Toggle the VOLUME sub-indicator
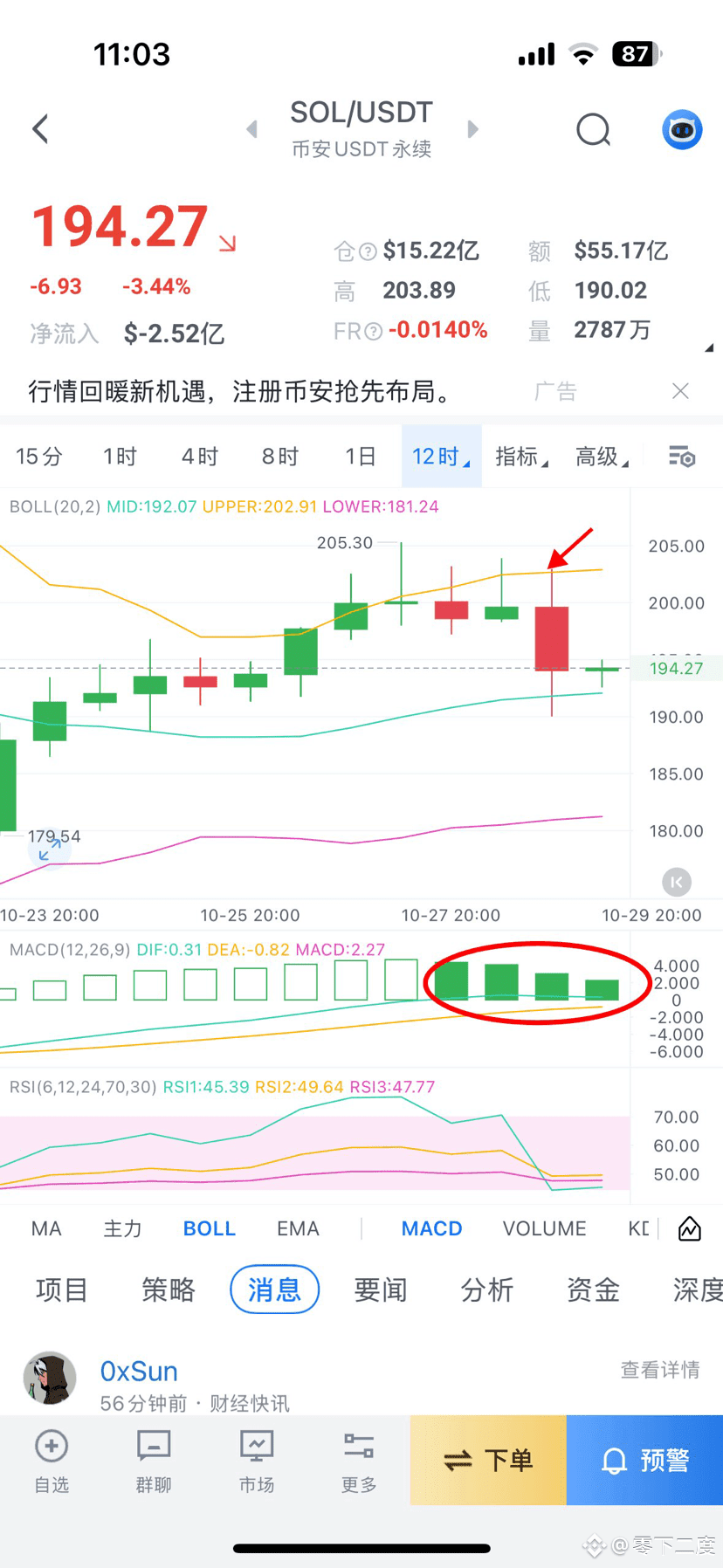 click(x=544, y=1228)
